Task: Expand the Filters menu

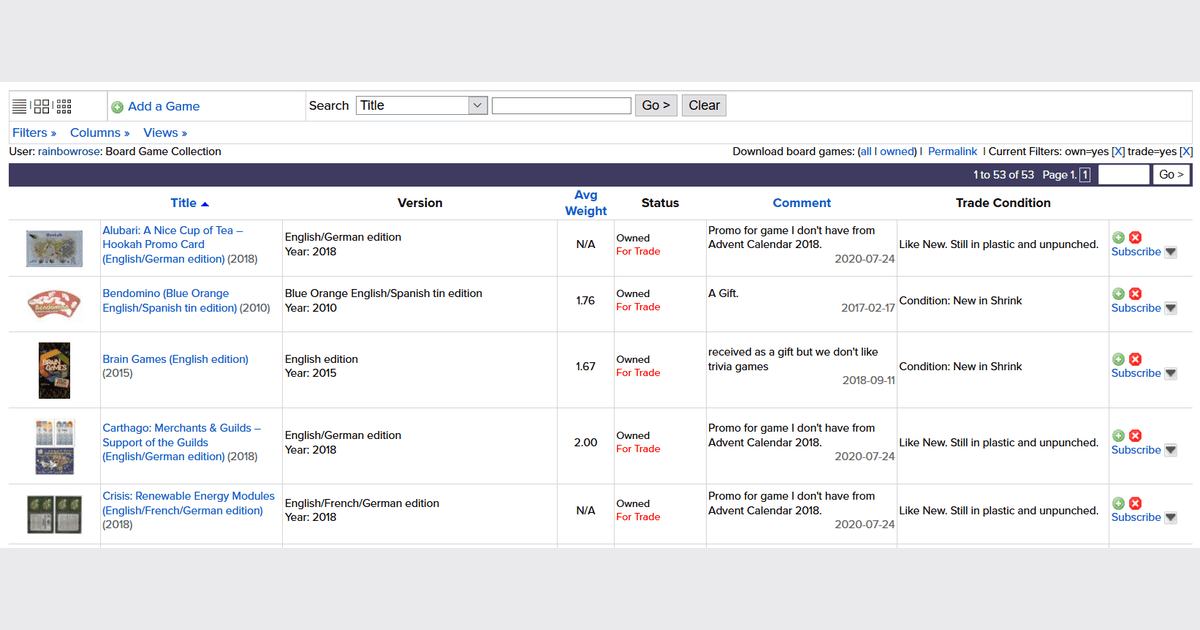Action: click(34, 132)
